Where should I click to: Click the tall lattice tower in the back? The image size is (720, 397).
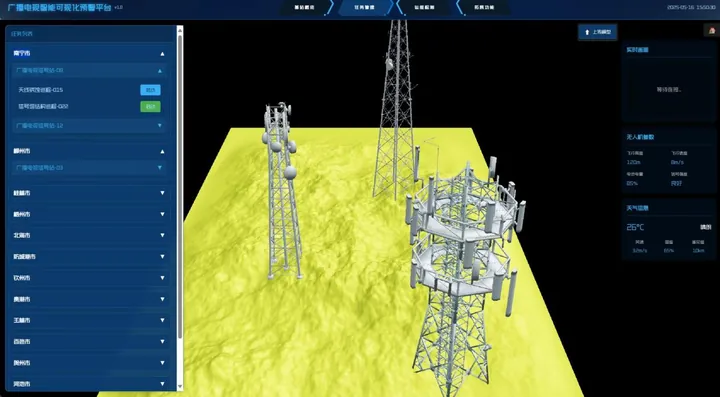(x=396, y=110)
